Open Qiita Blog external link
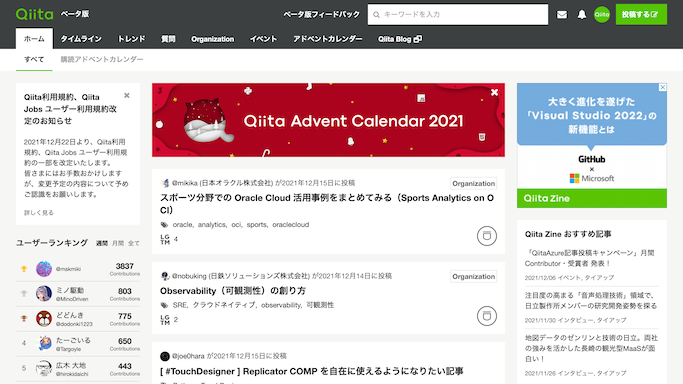This screenshot has height=384, width=683. click(x=399, y=39)
